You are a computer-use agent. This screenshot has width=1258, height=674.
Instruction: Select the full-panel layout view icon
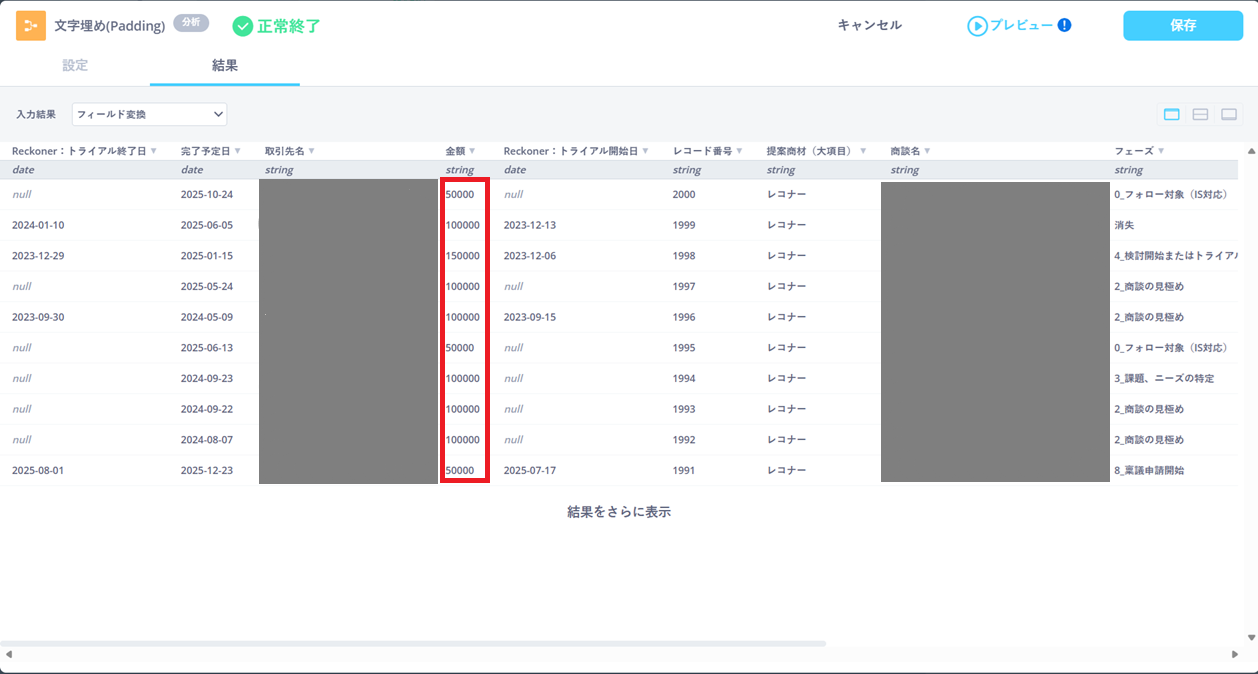point(1171,115)
